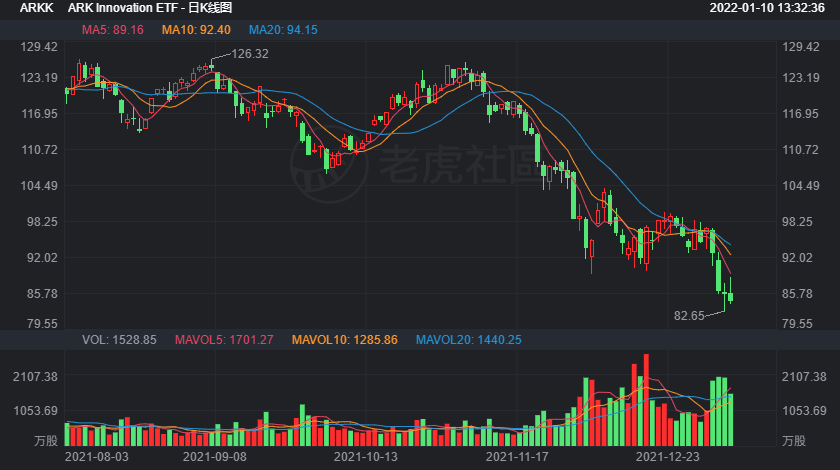
Task: Click the left volume axis 1053.69 label
Action: pyautogui.click(x=35, y=411)
